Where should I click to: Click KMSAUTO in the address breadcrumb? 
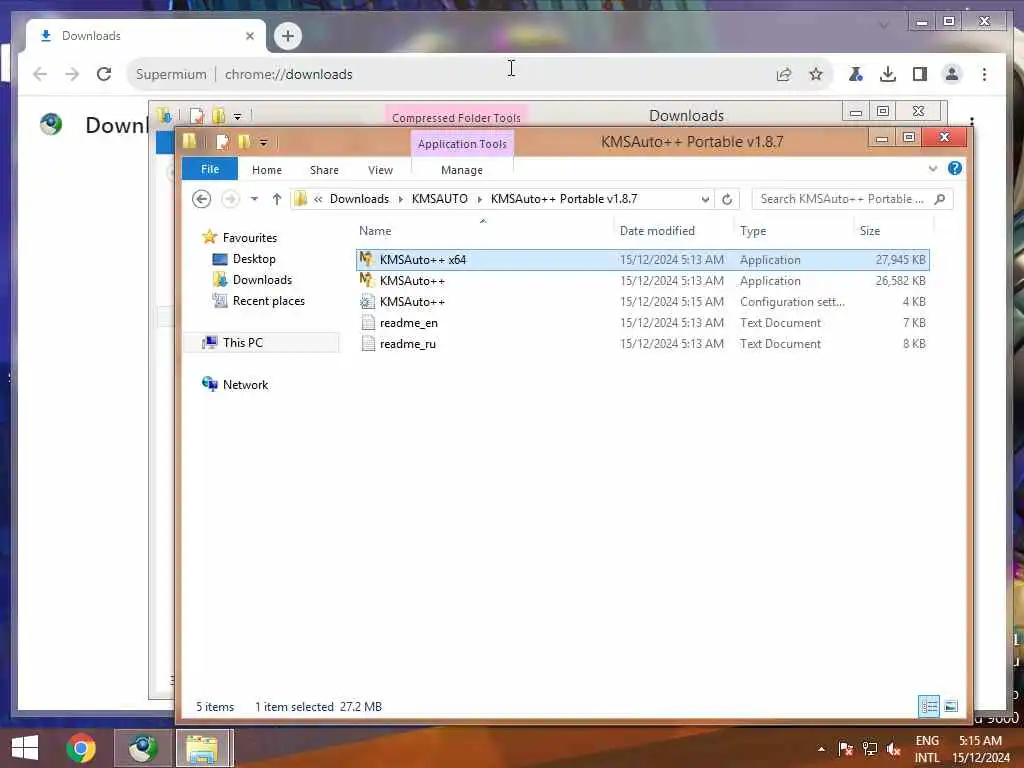(x=440, y=199)
